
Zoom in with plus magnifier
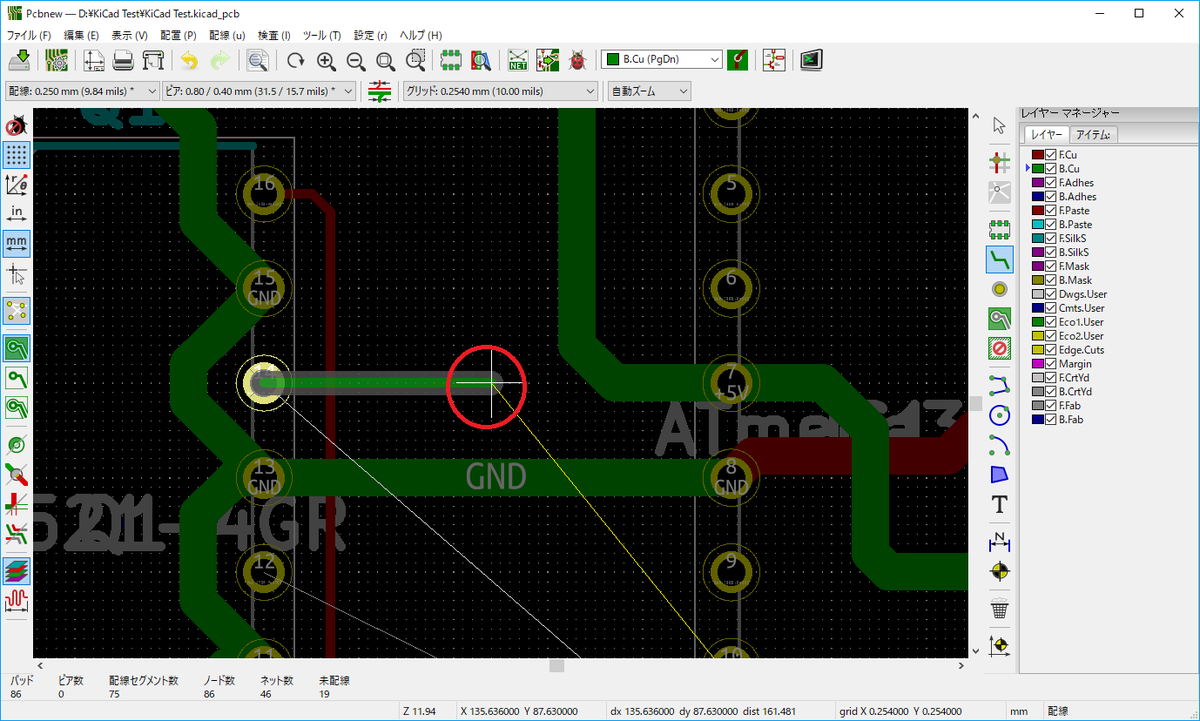pyautogui.click(x=326, y=60)
